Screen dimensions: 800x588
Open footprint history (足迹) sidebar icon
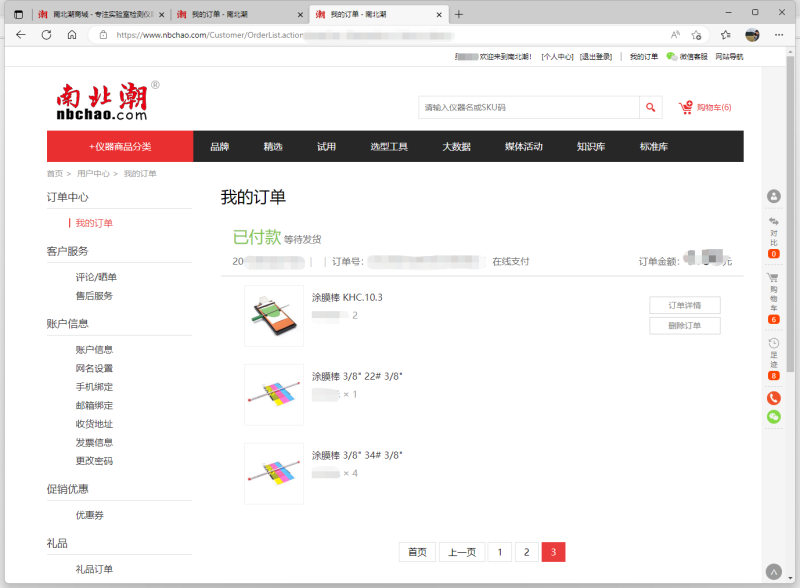click(773, 358)
